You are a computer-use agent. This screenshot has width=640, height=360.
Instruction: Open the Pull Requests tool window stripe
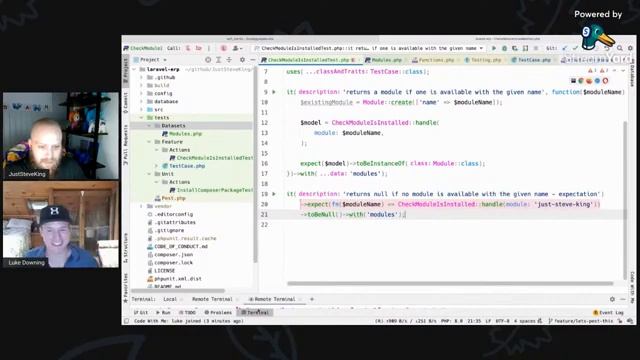point(126,145)
